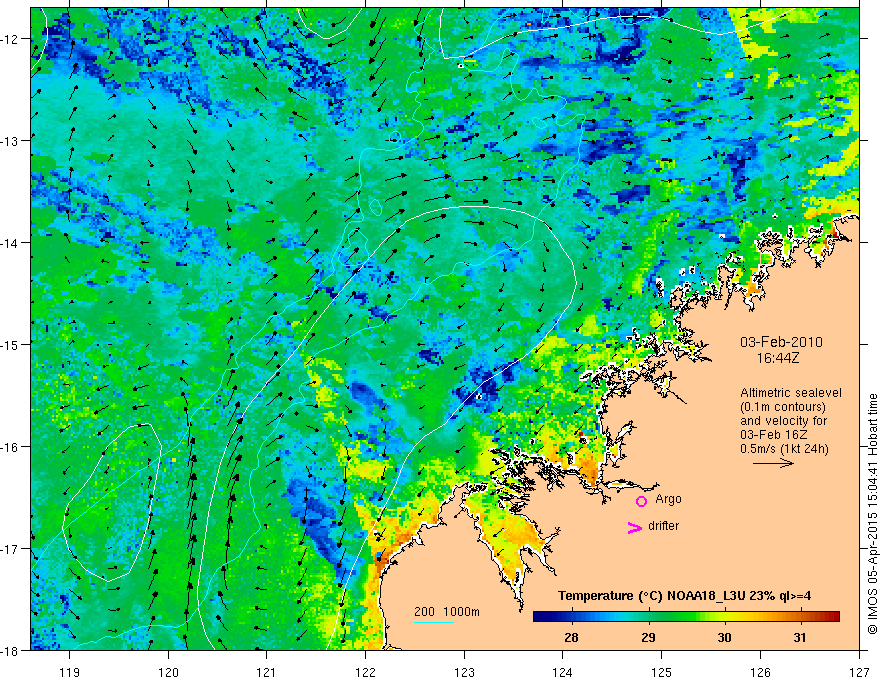The height and width of the screenshot is (680, 880).
Task: Click the color bar value 28
Action: tap(571, 637)
